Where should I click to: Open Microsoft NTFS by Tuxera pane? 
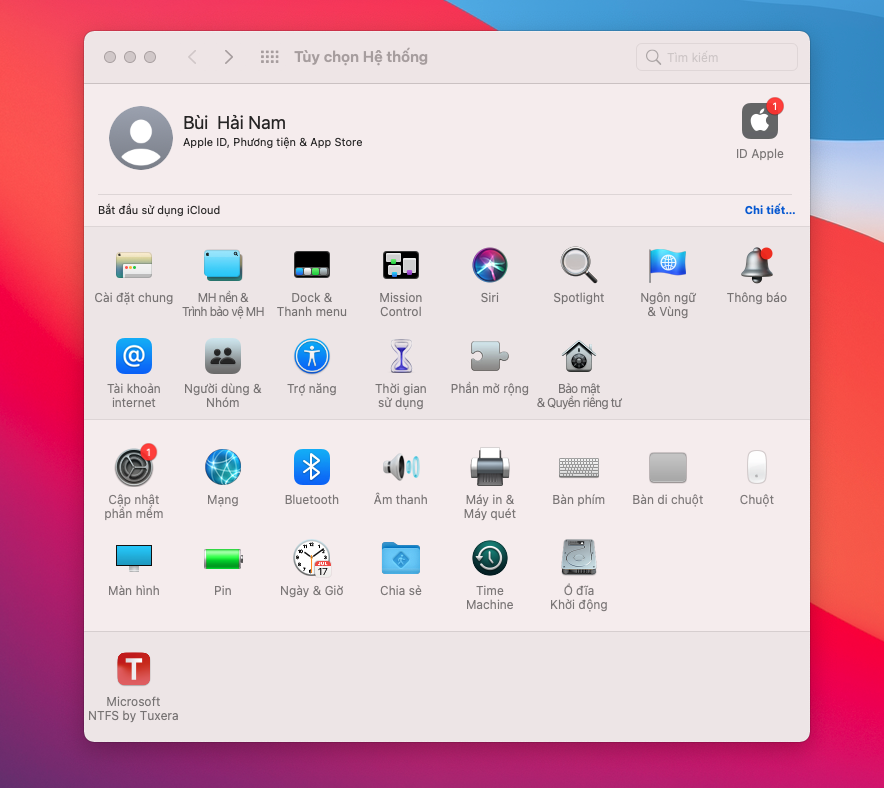coord(134,669)
